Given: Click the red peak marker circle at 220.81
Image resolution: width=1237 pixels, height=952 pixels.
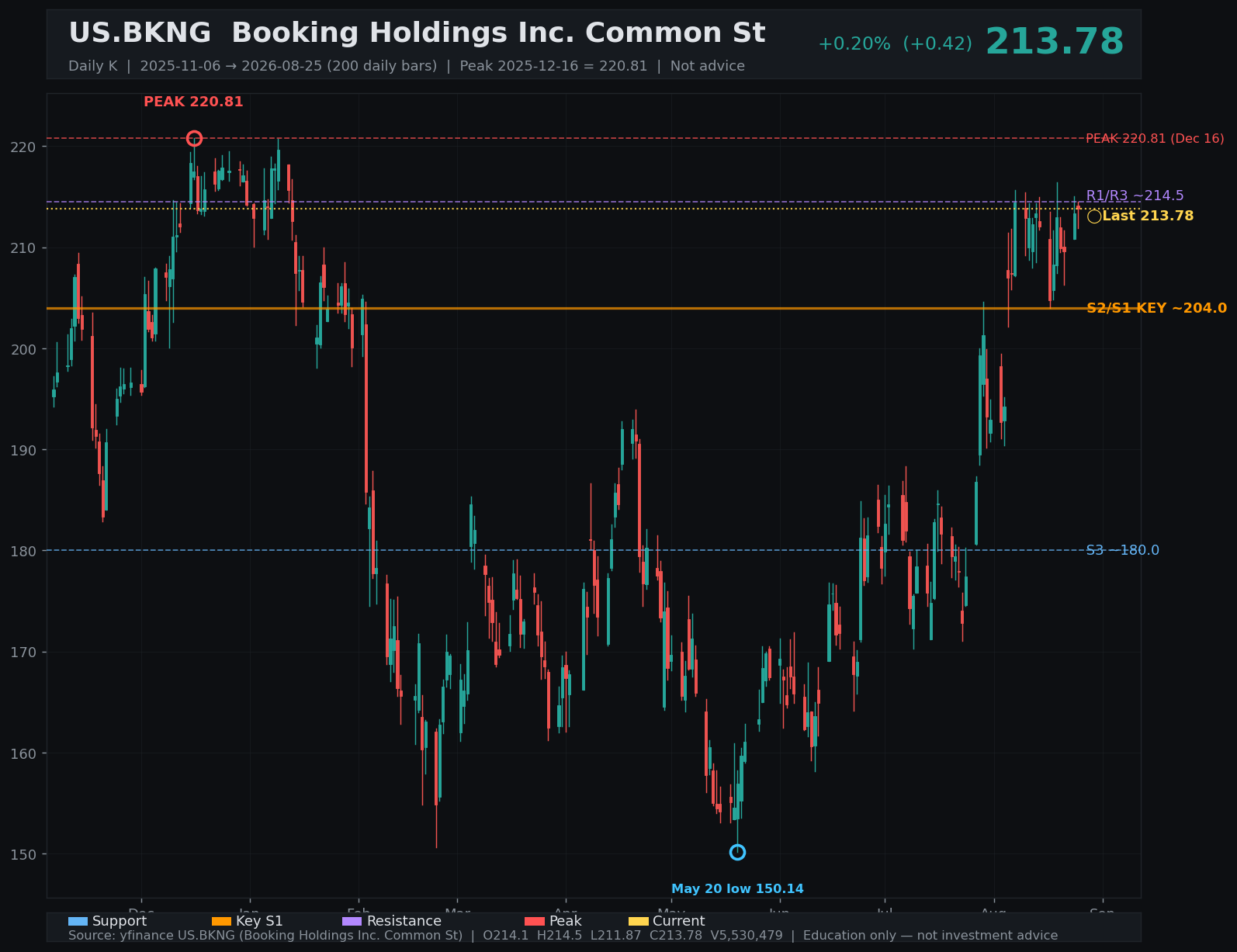Looking at the screenshot, I should point(194,138).
